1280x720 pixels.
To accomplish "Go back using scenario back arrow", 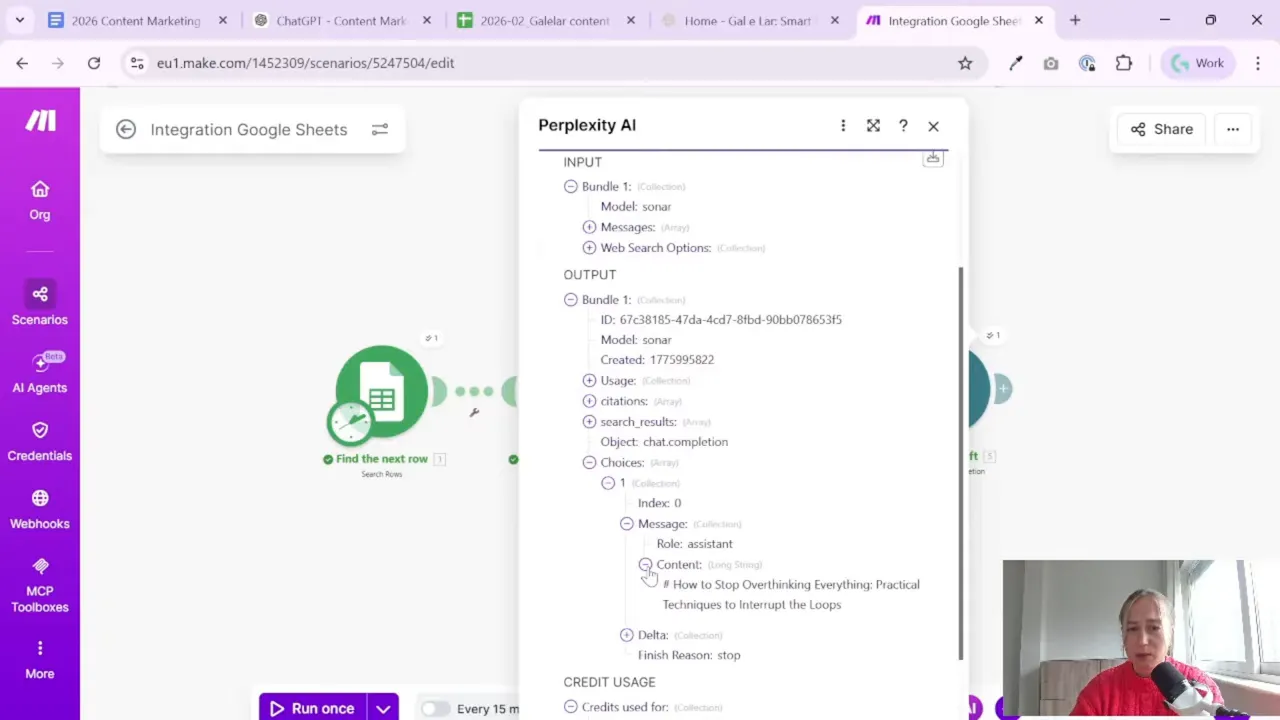I will [126, 129].
